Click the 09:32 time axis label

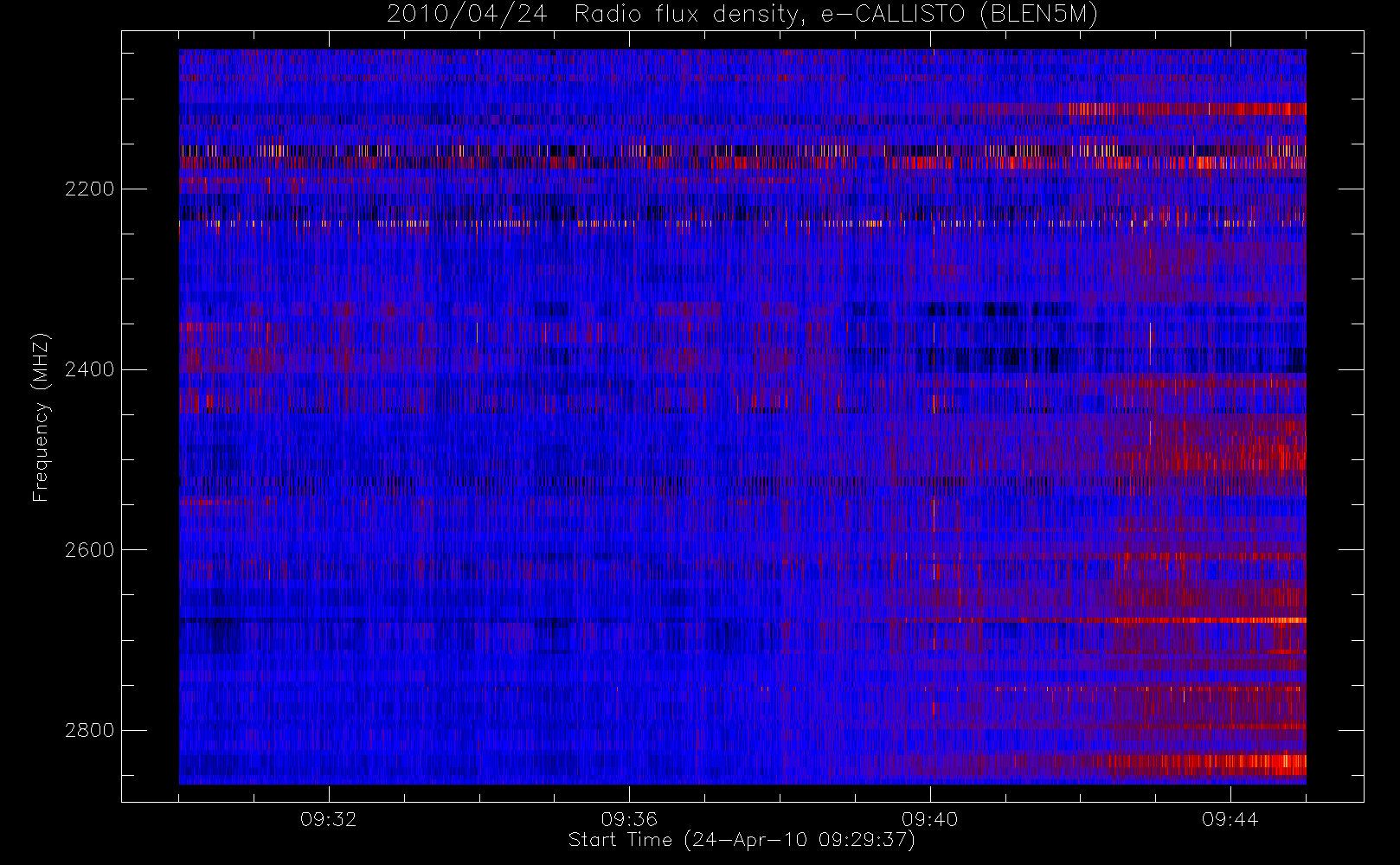pos(329,819)
